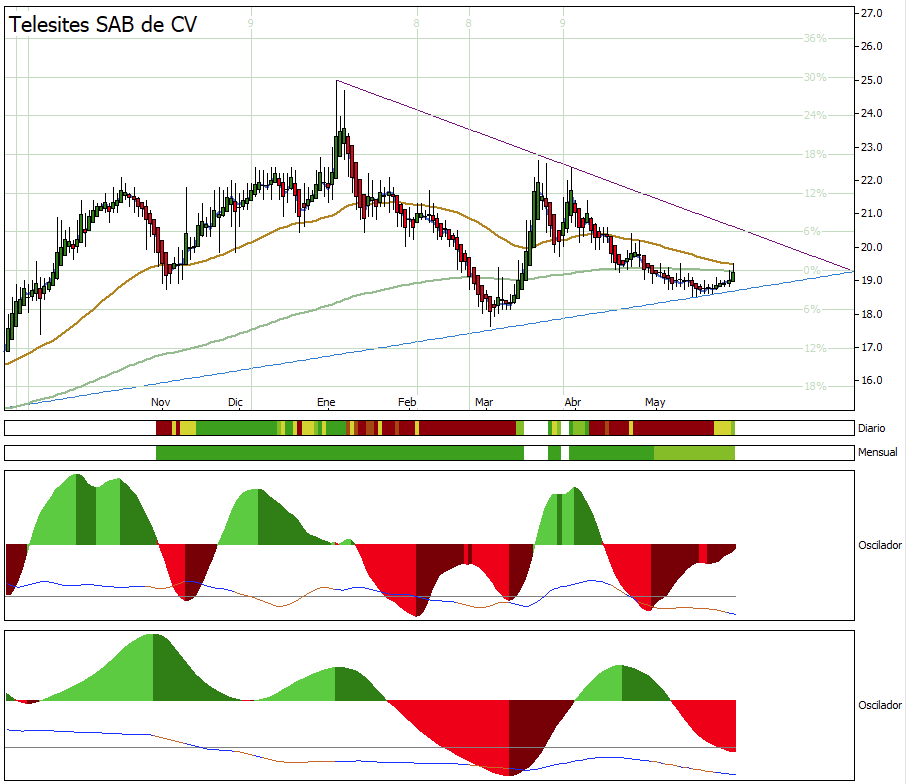The height and width of the screenshot is (784, 906).
Task: Click the blue ascending support trendline
Action: [x=429, y=340]
